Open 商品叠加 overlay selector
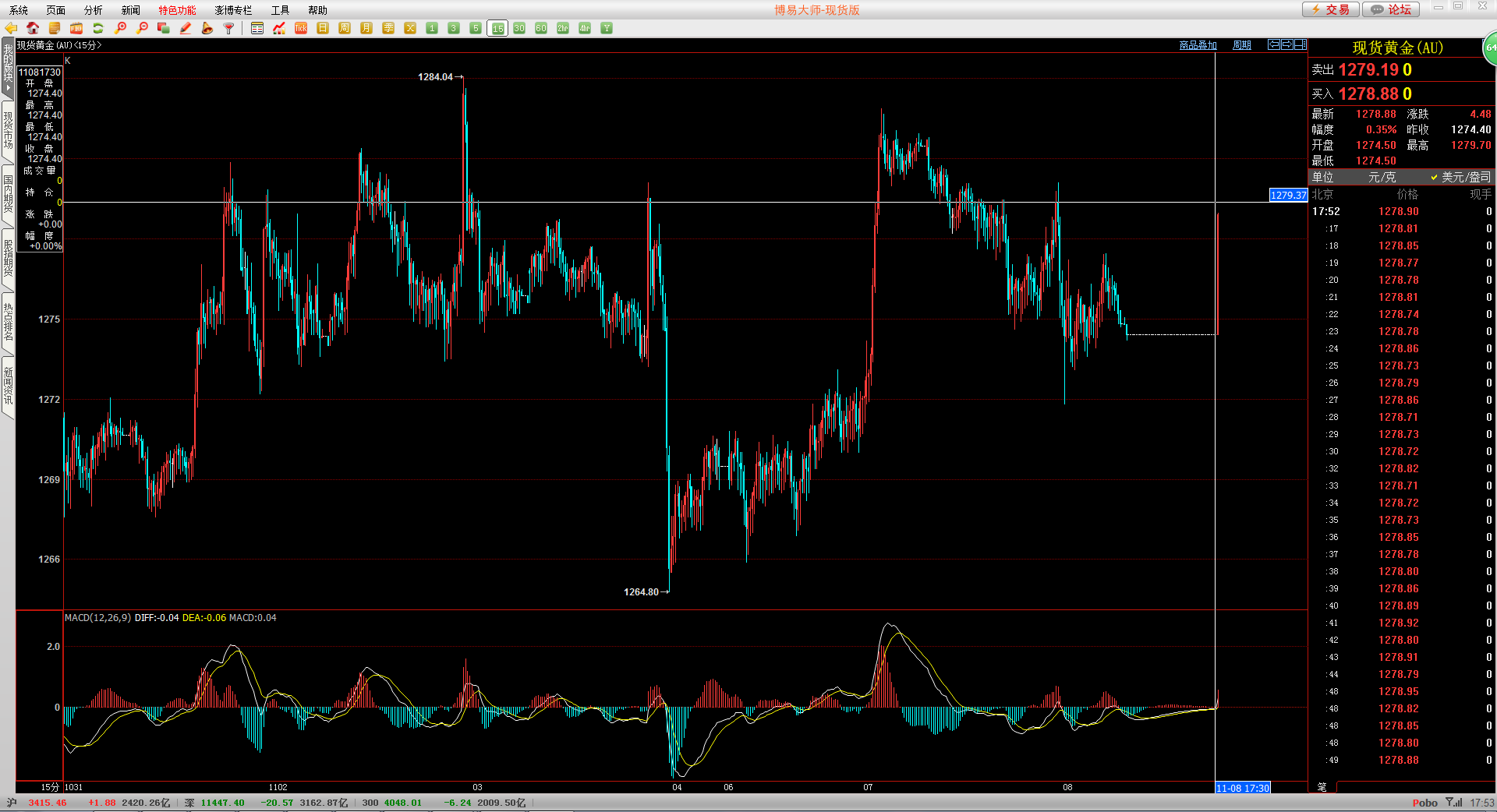The image size is (1497, 812). [1198, 45]
